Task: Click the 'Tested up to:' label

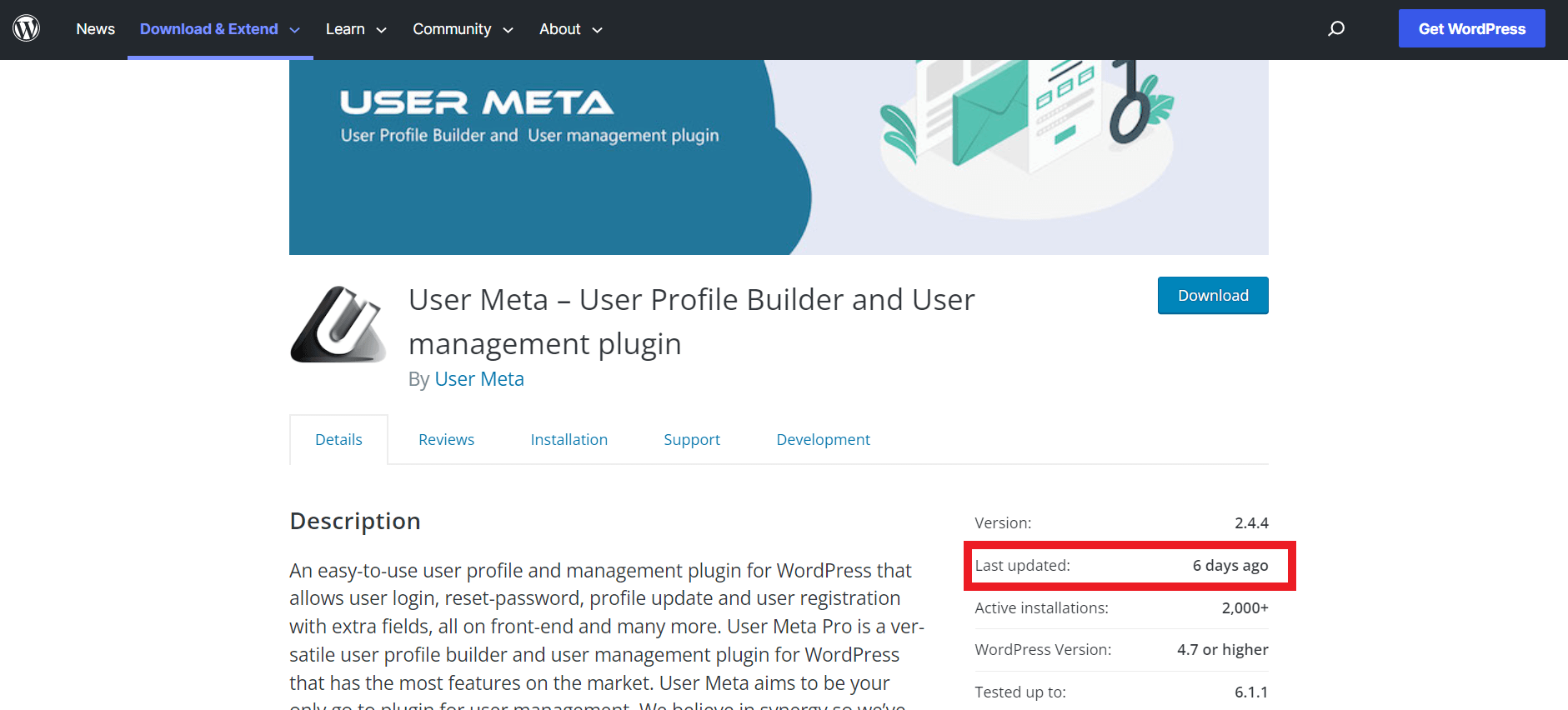Action: pyautogui.click(x=1020, y=692)
